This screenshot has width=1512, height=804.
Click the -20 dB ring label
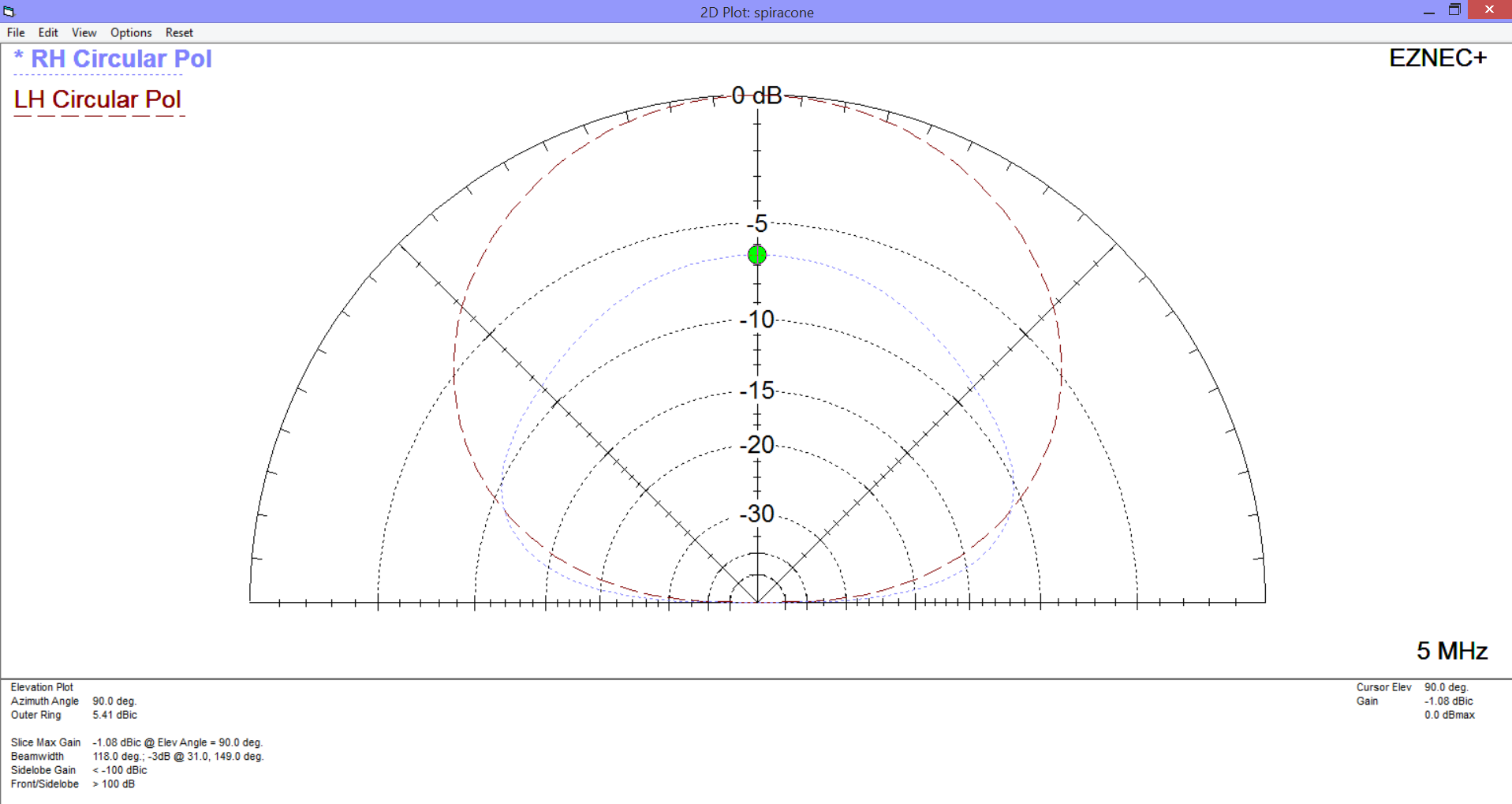757,445
